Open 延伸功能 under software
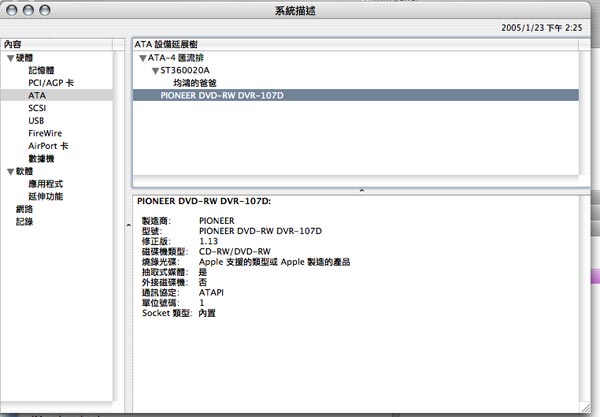 click(46, 196)
